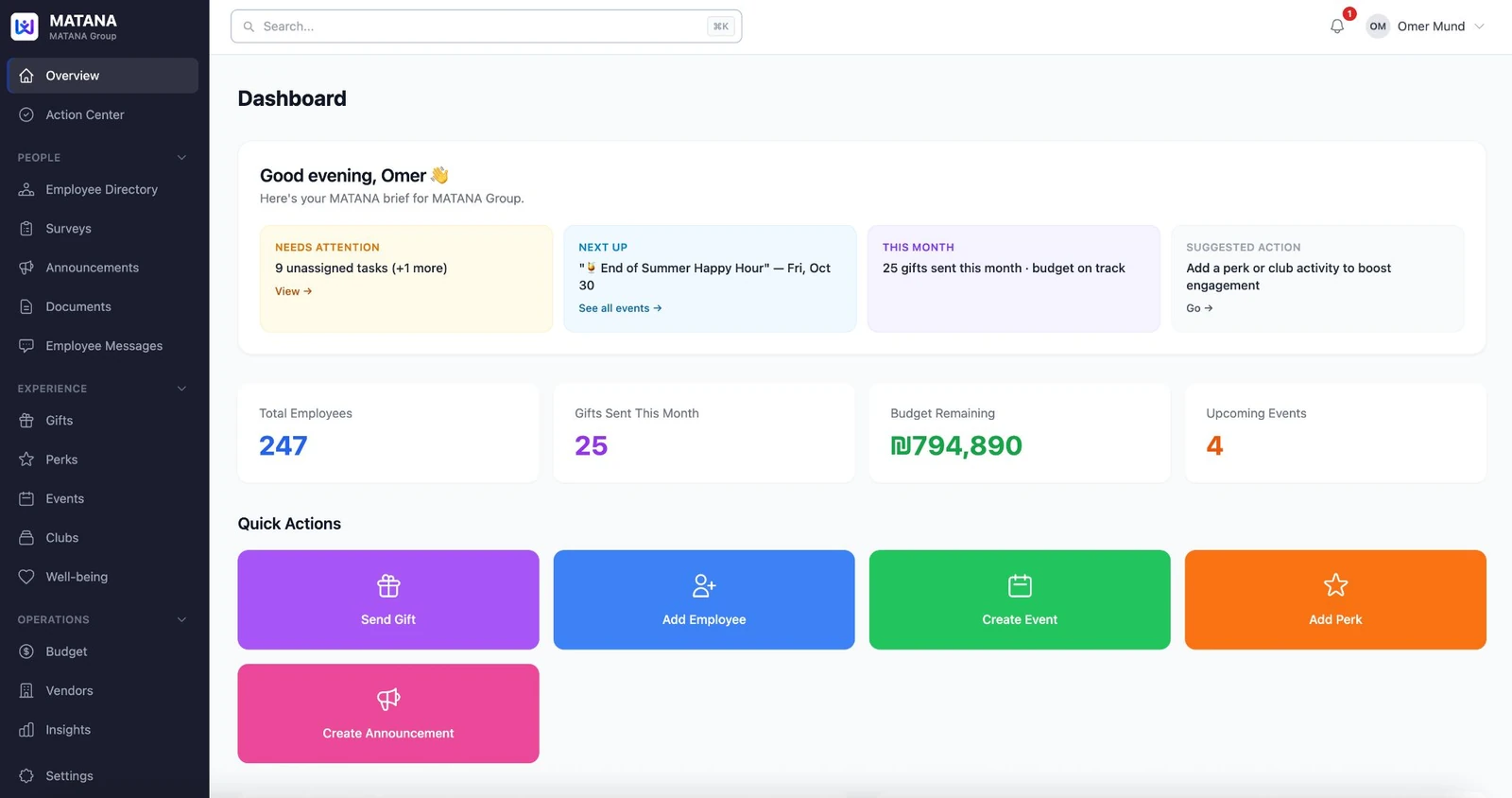Viewport: 1512px width, 798px height.
Task: Focus the Search input field
Action: coord(486,26)
